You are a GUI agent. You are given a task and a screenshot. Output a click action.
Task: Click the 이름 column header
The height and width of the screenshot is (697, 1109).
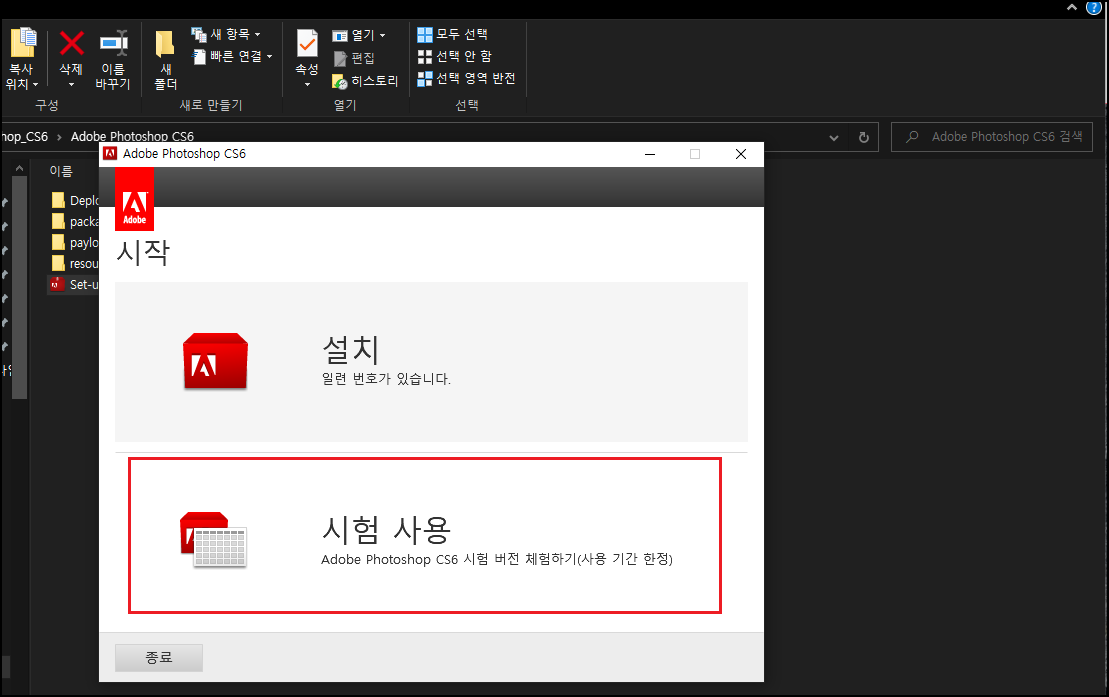point(61,171)
